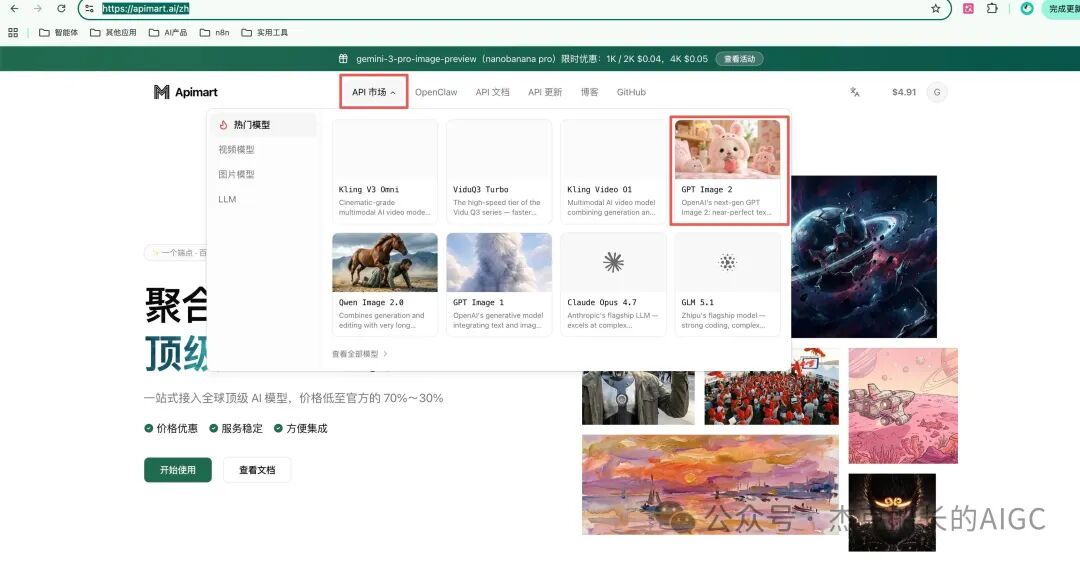Click the green circular profile icon in the toolbar

tap(1027, 8)
